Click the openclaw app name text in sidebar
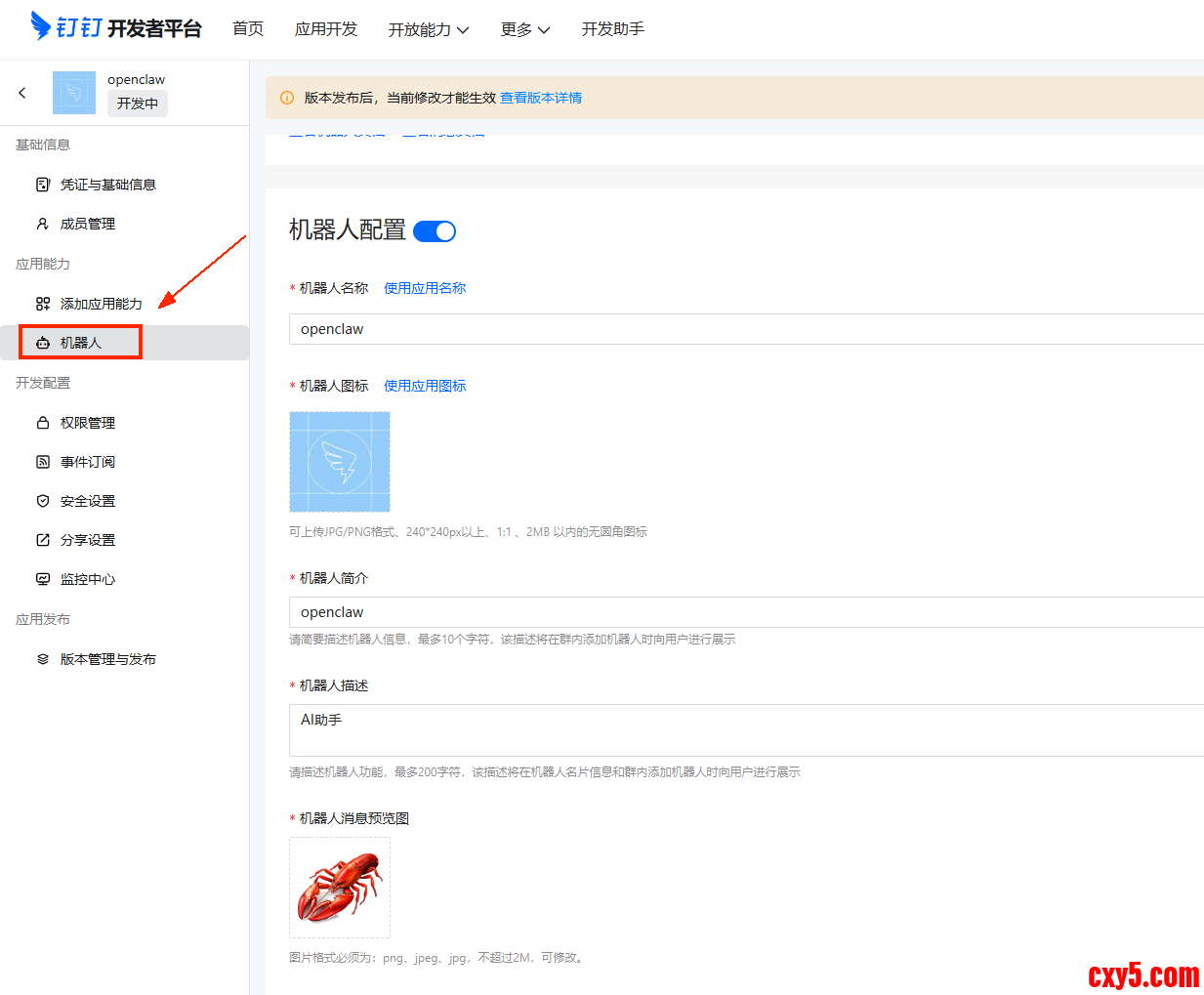This screenshot has width=1204, height=995. click(137, 79)
